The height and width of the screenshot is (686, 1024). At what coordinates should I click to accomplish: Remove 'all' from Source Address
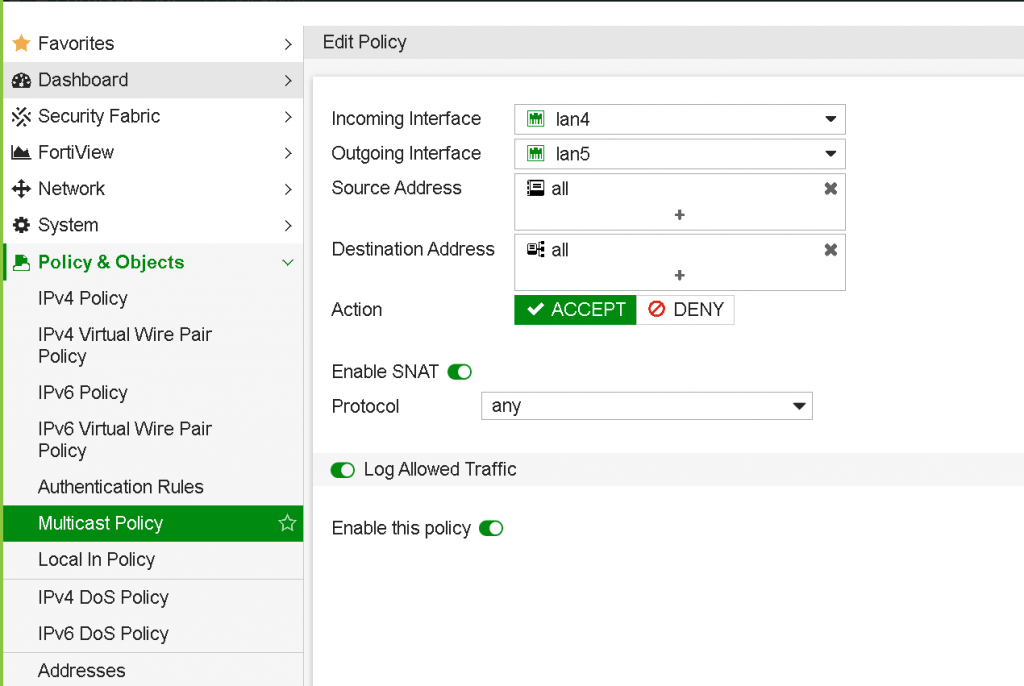(830, 188)
